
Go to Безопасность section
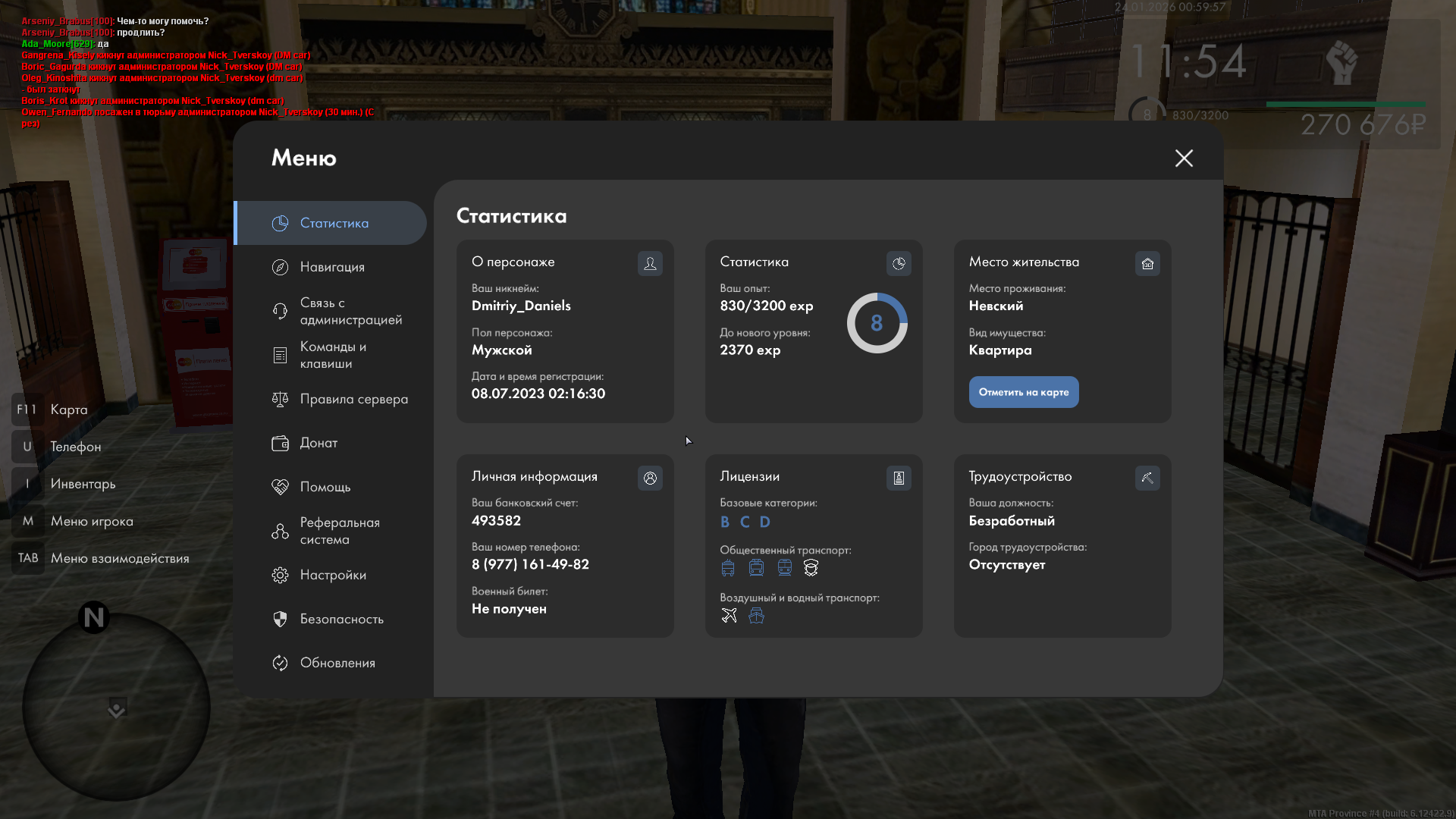340,619
